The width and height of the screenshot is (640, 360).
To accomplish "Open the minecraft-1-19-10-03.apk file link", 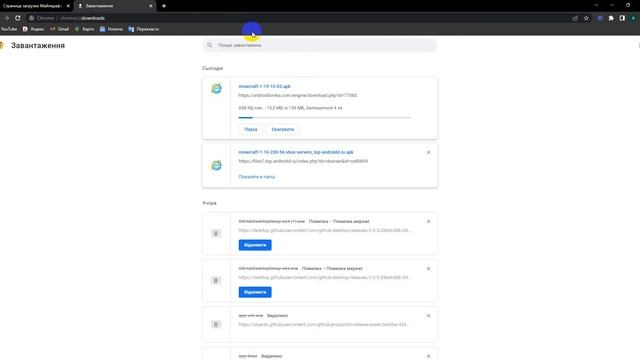I will coord(264,87).
